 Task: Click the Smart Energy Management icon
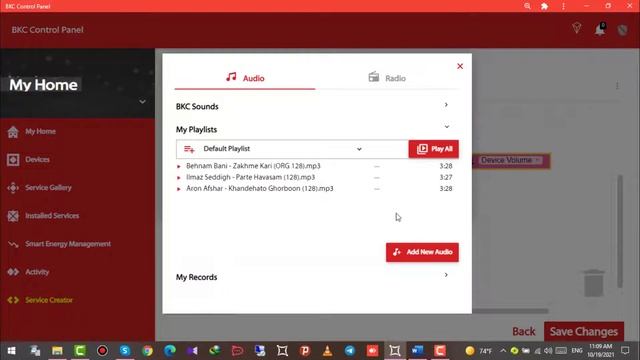(13, 244)
